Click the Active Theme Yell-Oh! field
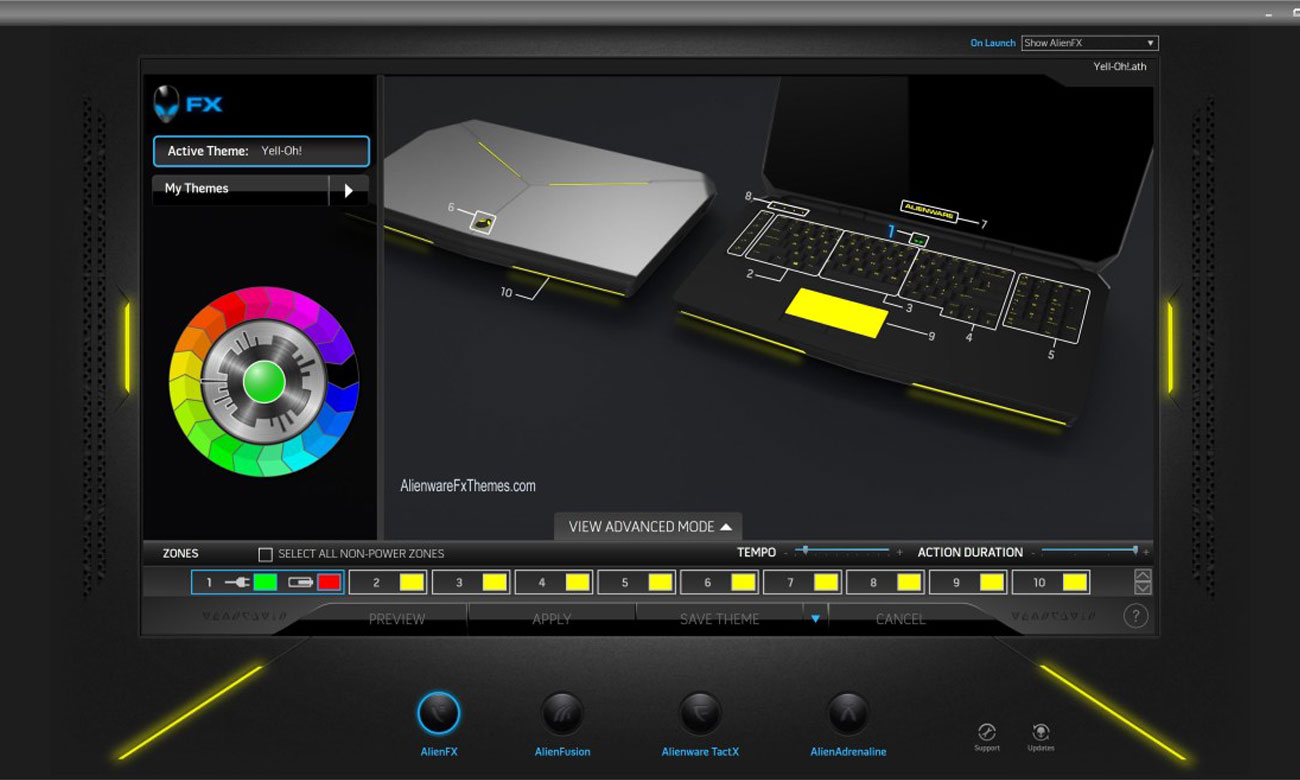 [x=261, y=151]
